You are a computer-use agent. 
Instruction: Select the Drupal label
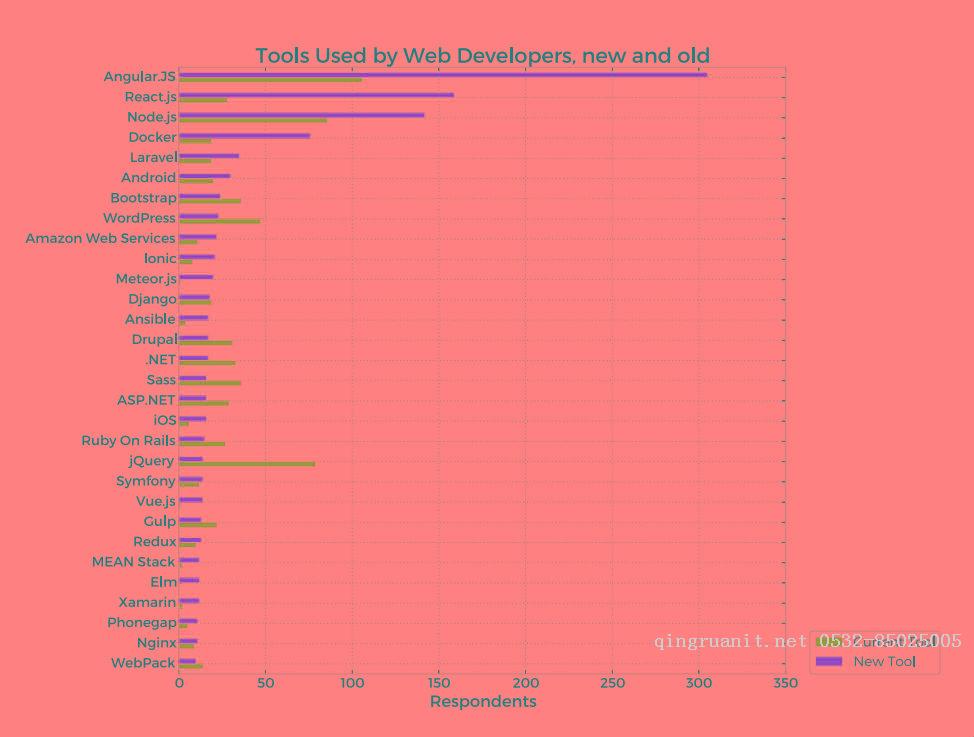pyautogui.click(x=155, y=340)
